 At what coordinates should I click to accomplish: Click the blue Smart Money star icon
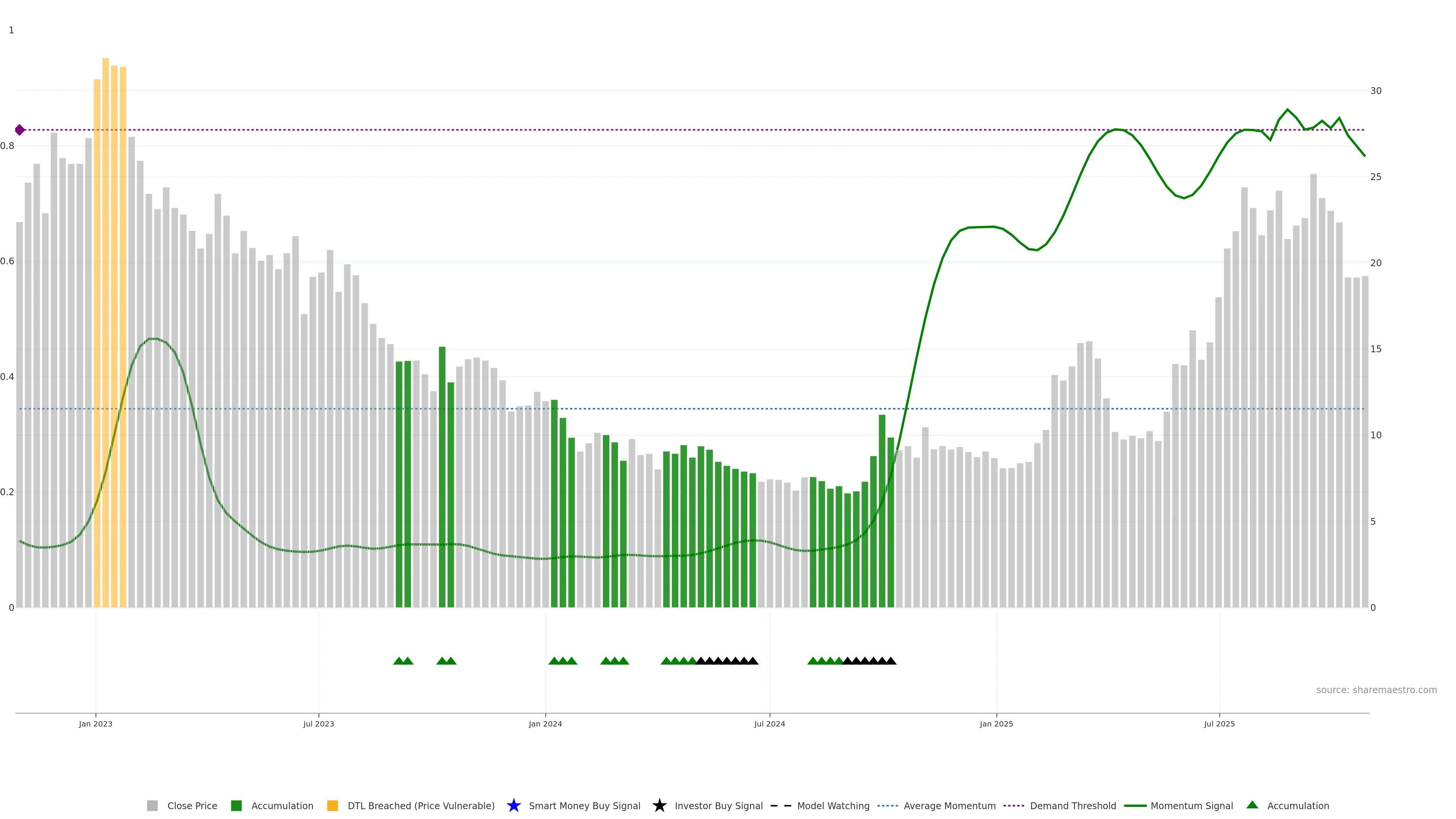[514, 805]
